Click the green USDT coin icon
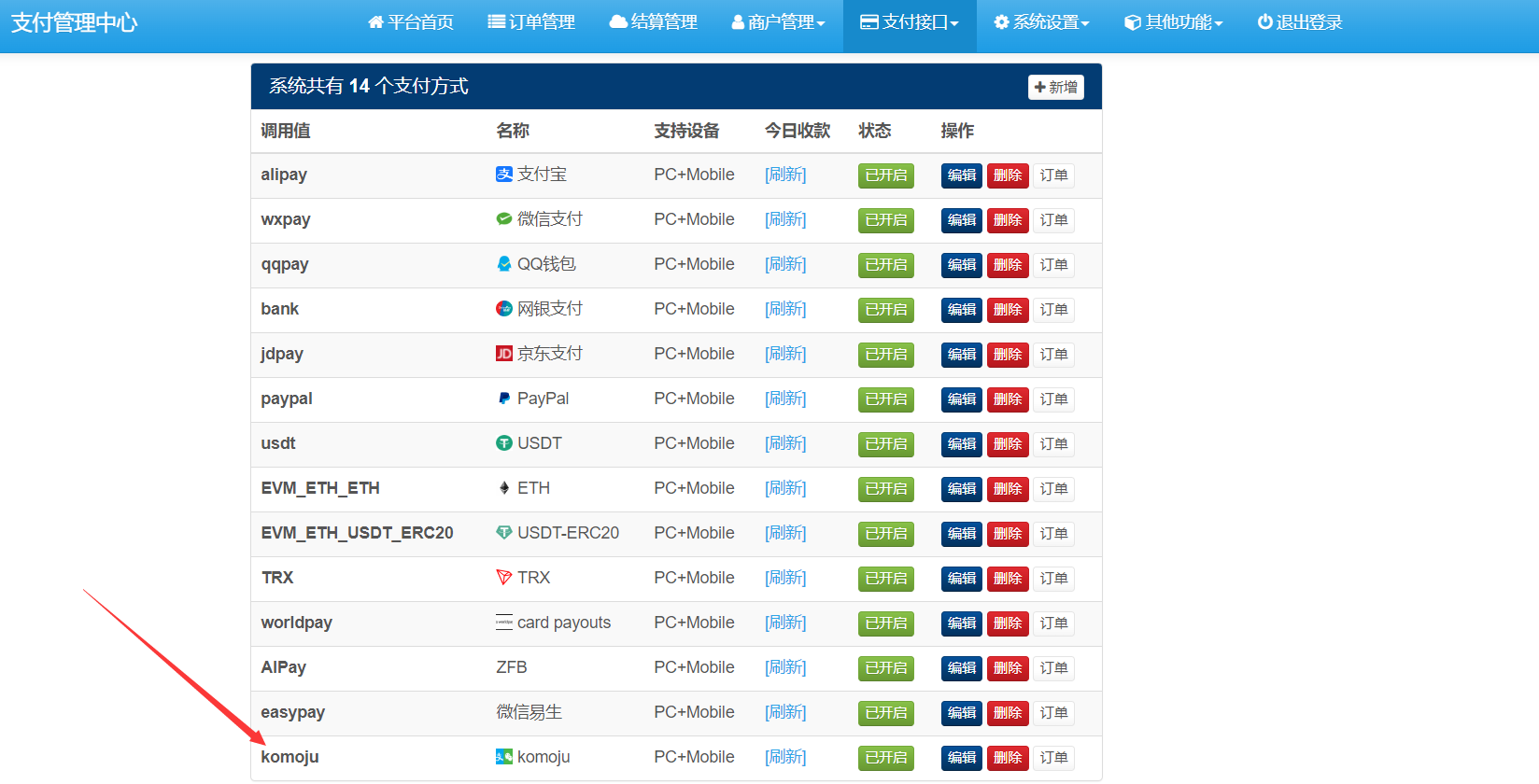This screenshot has height=784, width=1539. (x=504, y=443)
